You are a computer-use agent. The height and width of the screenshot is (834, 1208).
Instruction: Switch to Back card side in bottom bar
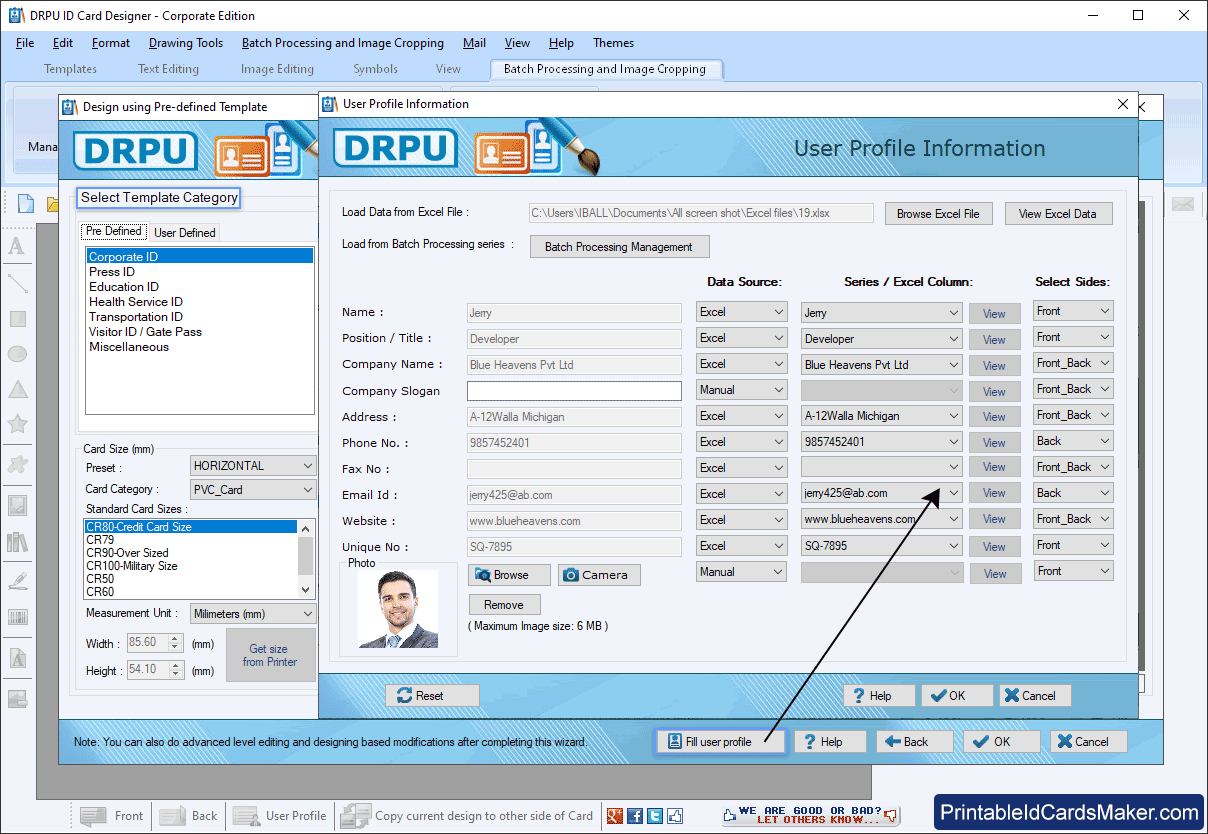[189, 816]
